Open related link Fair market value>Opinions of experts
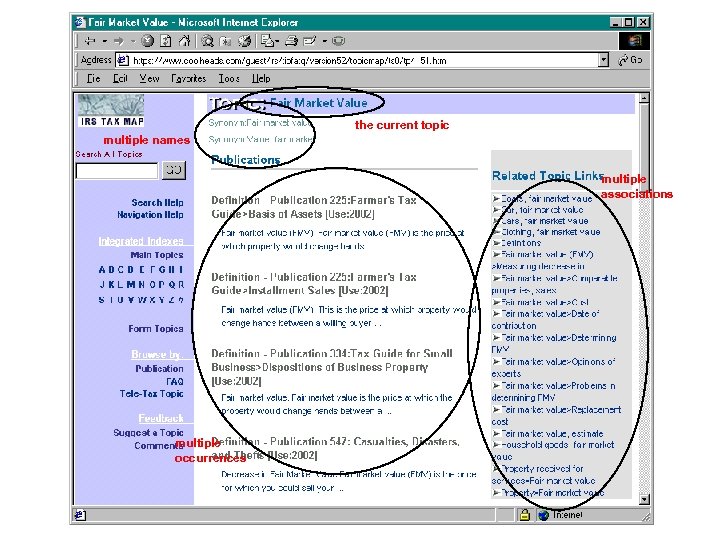 click(553, 367)
